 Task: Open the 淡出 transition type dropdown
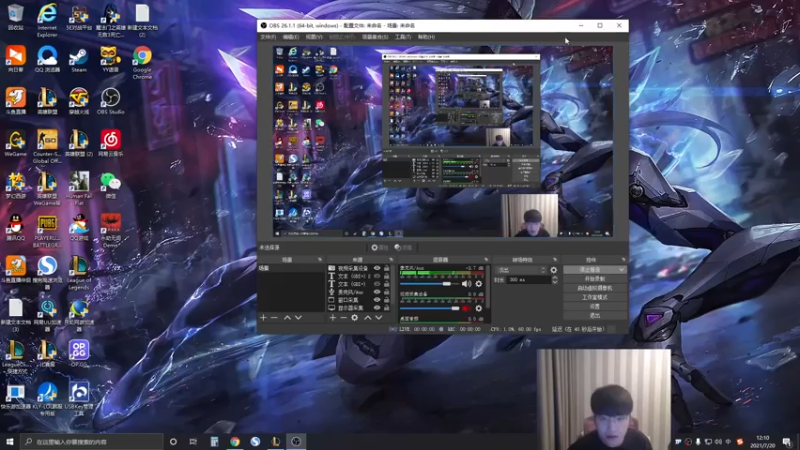[x=521, y=270]
